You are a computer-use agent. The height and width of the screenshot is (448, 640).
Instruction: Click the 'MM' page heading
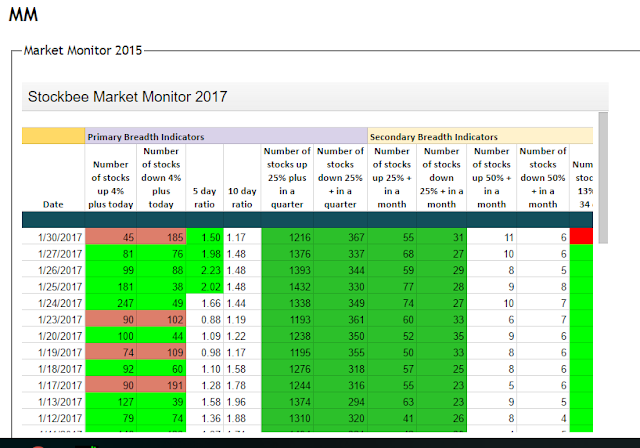click(x=23, y=15)
